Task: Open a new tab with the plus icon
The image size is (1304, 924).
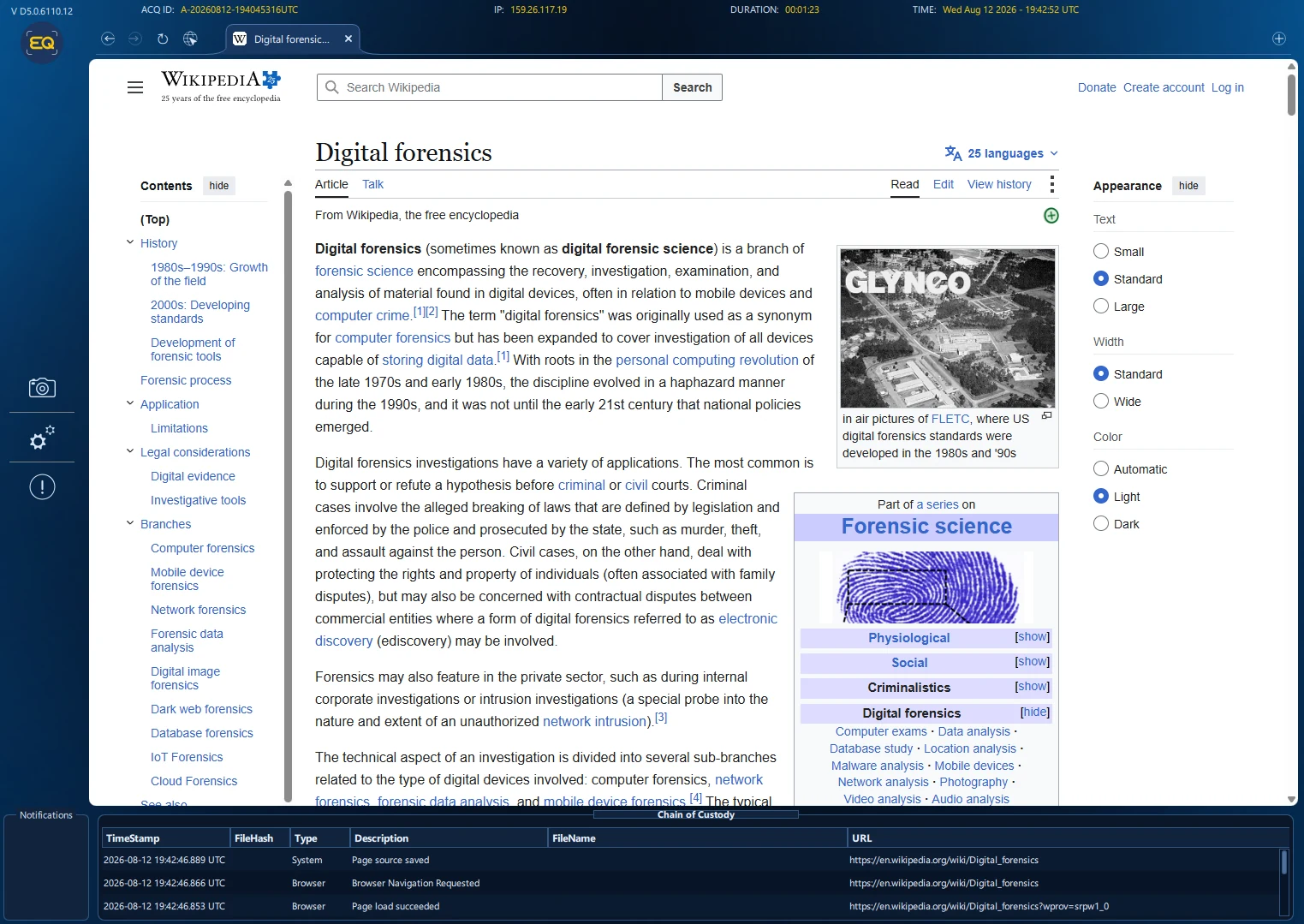Action: pos(1278,39)
